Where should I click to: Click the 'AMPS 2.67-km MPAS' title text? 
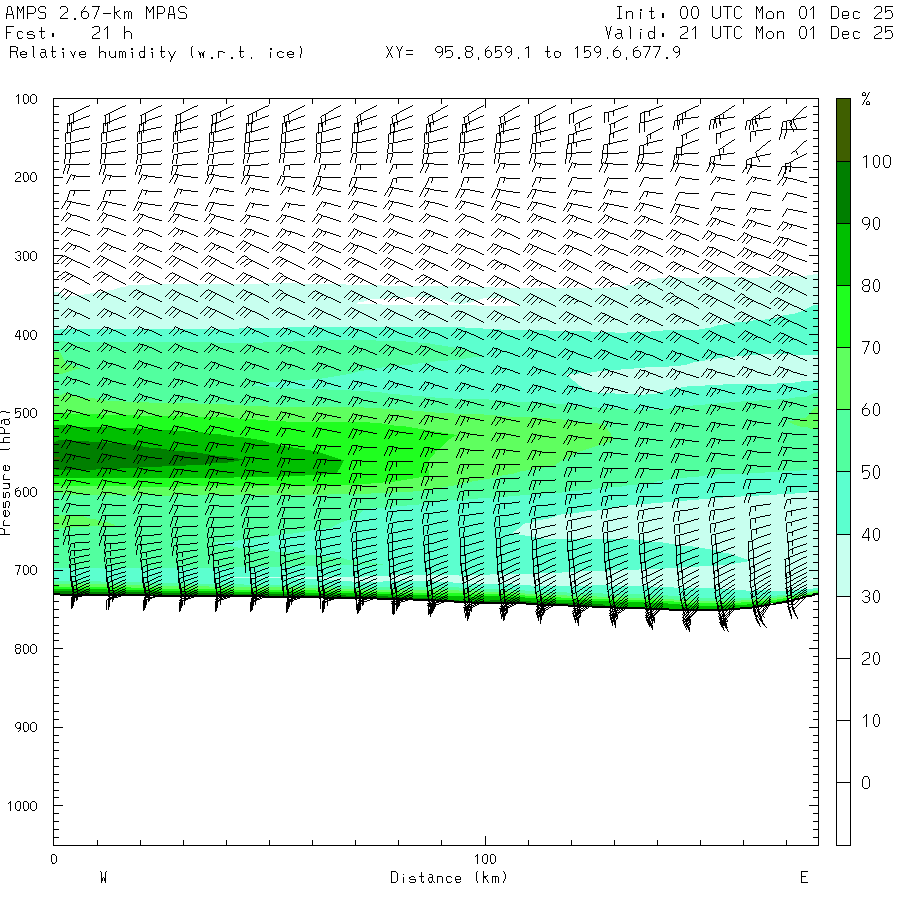96,13
